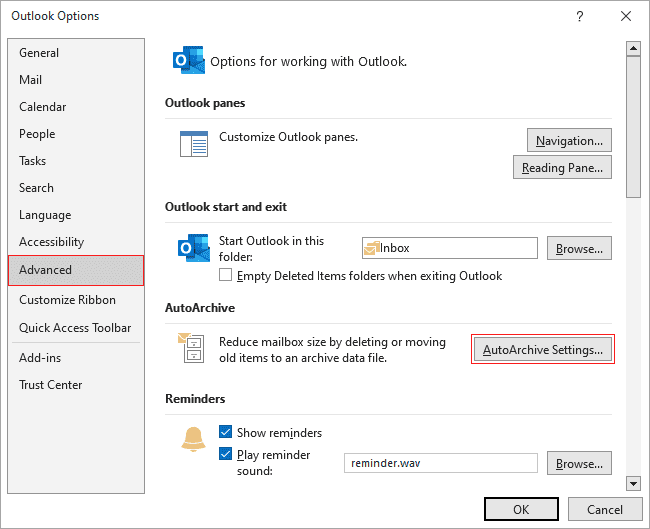
Task: Switch to Calendar options
Action: coord(76,107)
